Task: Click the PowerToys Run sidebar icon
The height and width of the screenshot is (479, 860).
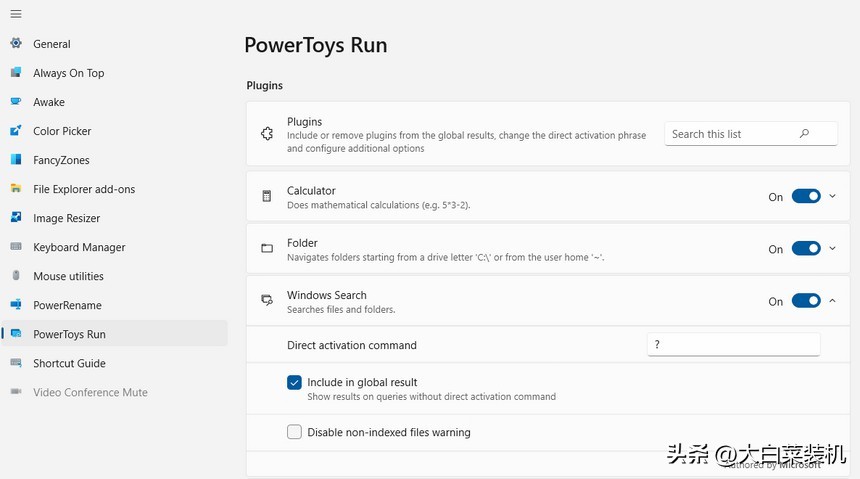Action: click(16, 334)
